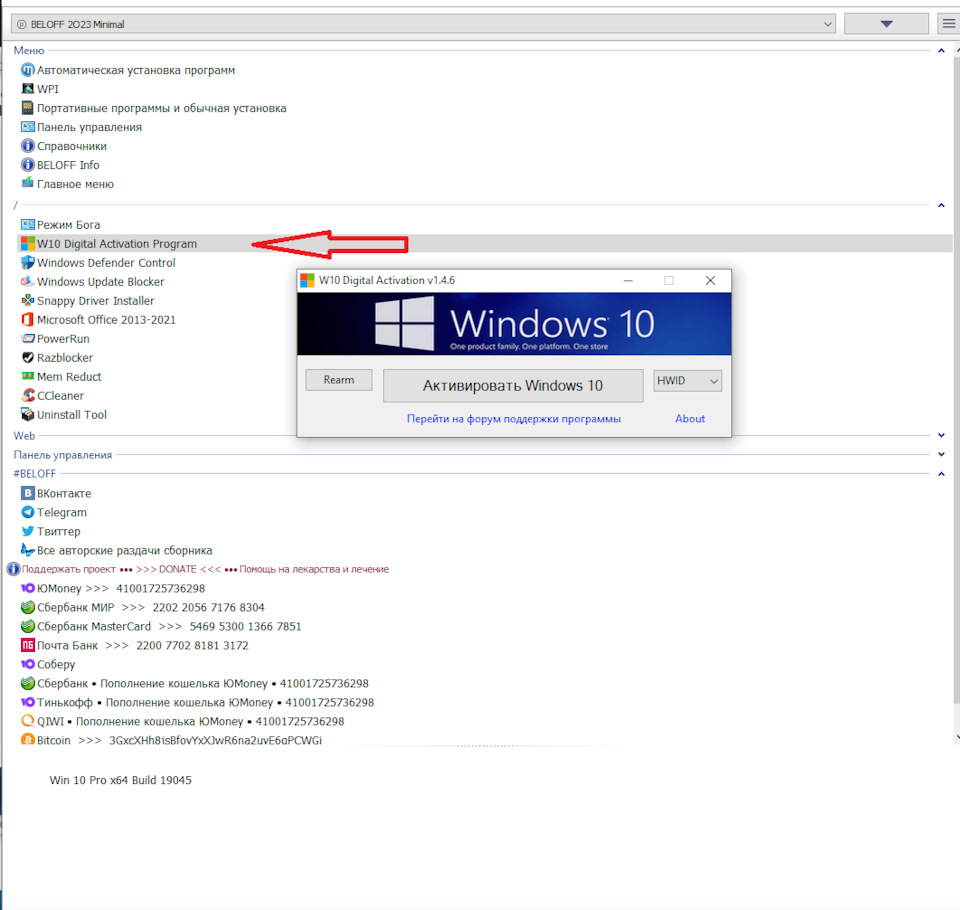Open the hamburger menu at top right

(x=948, y=24)
